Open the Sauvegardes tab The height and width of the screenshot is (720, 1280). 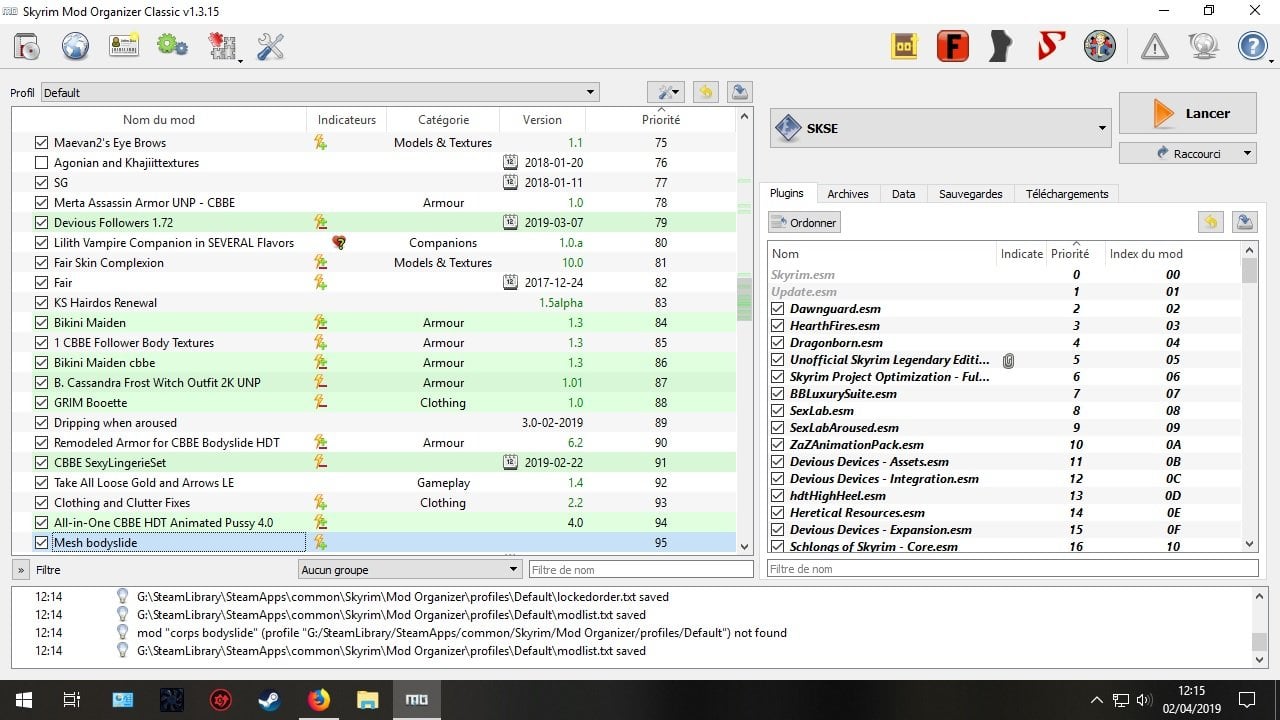click(x=970, y=194)
